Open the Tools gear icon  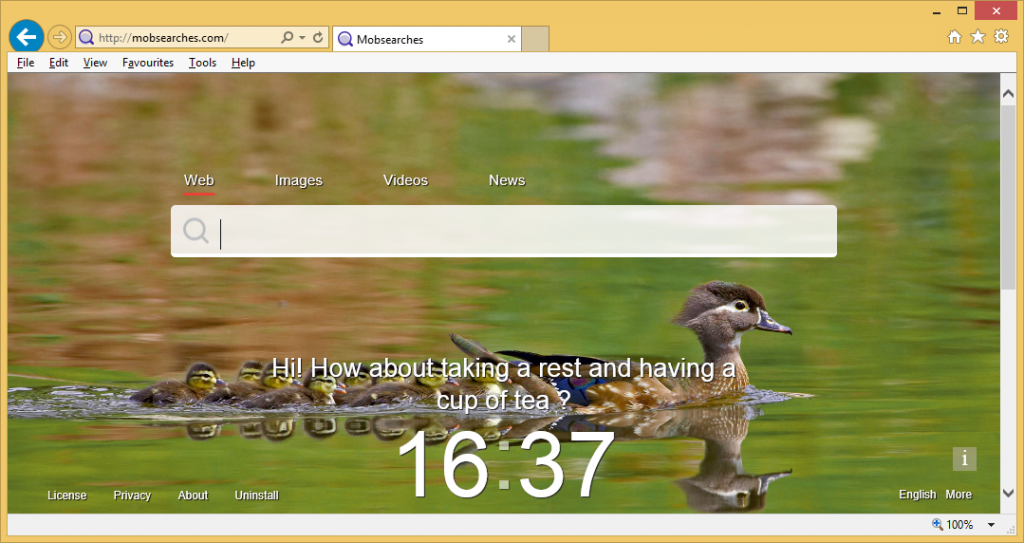tap(1001, 37)
